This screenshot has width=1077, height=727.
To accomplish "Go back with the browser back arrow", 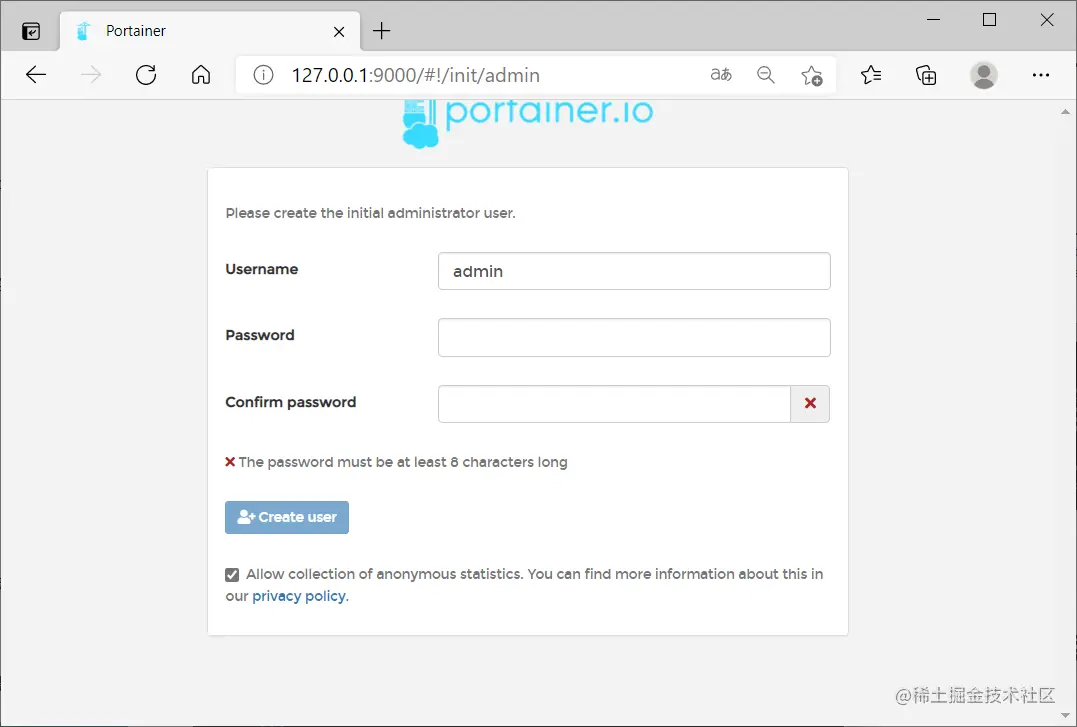I will (36, 74).
